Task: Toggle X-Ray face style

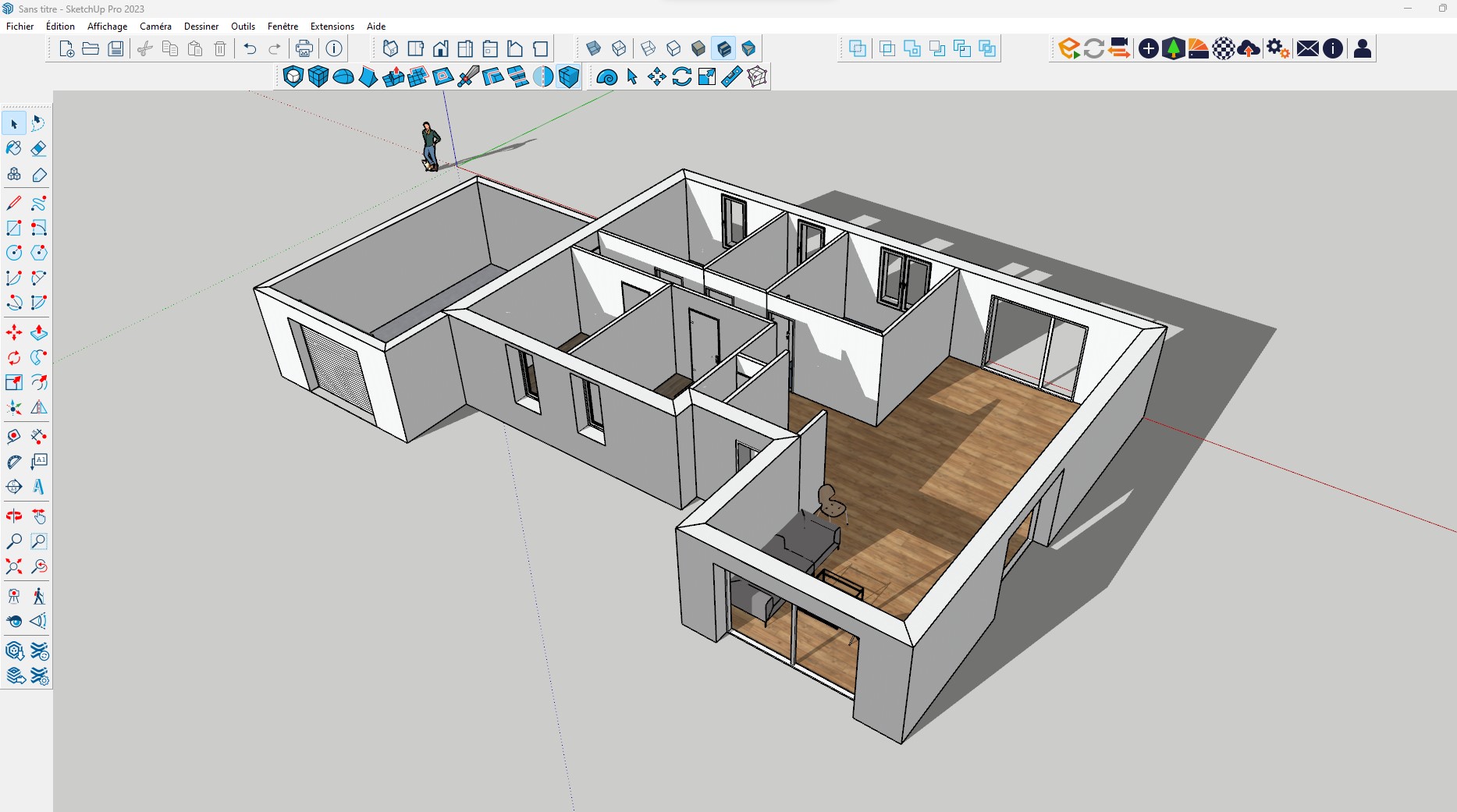Action: click(594, 48)
